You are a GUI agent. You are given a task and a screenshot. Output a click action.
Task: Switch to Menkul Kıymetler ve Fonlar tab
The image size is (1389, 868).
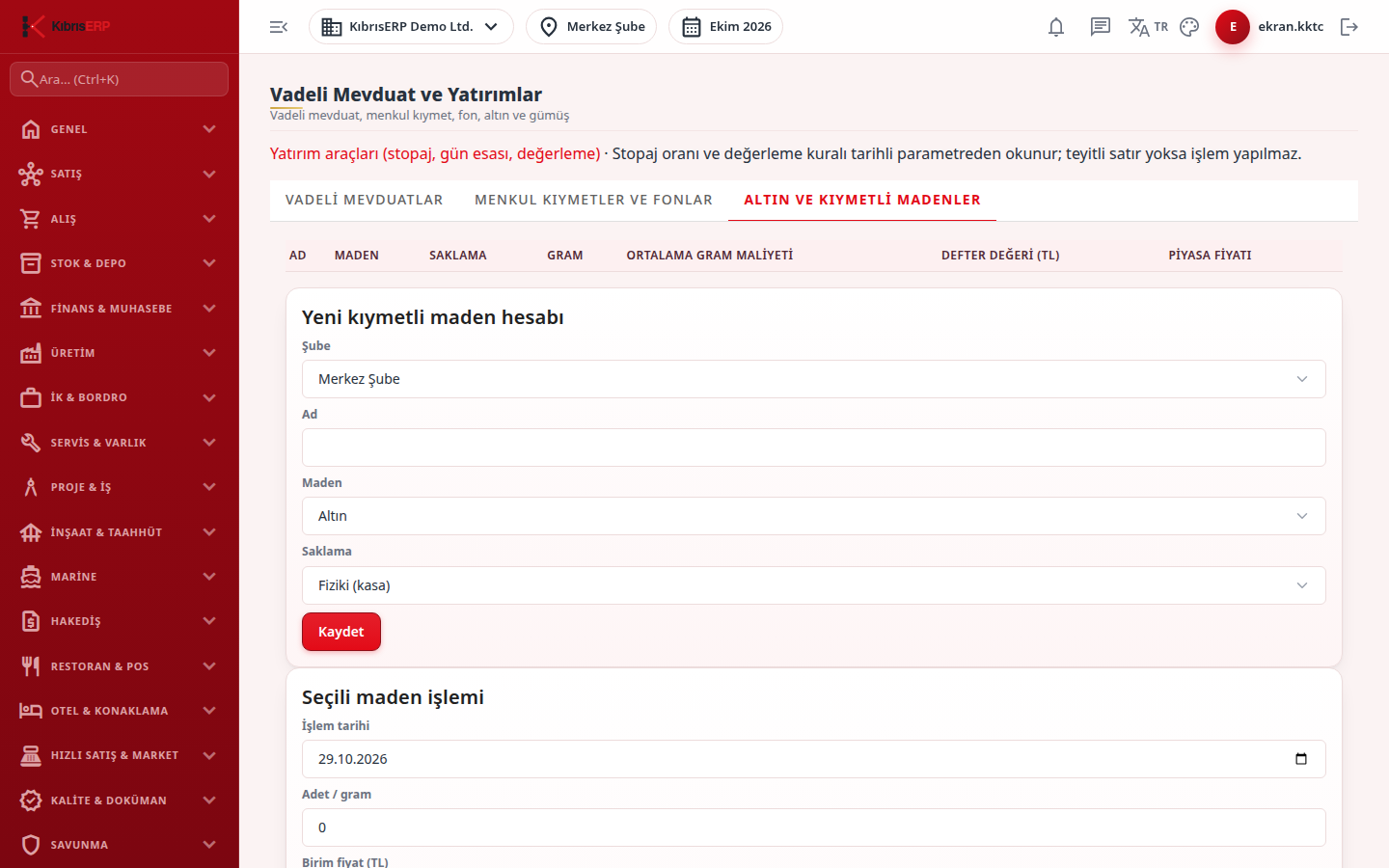point(593,200)
